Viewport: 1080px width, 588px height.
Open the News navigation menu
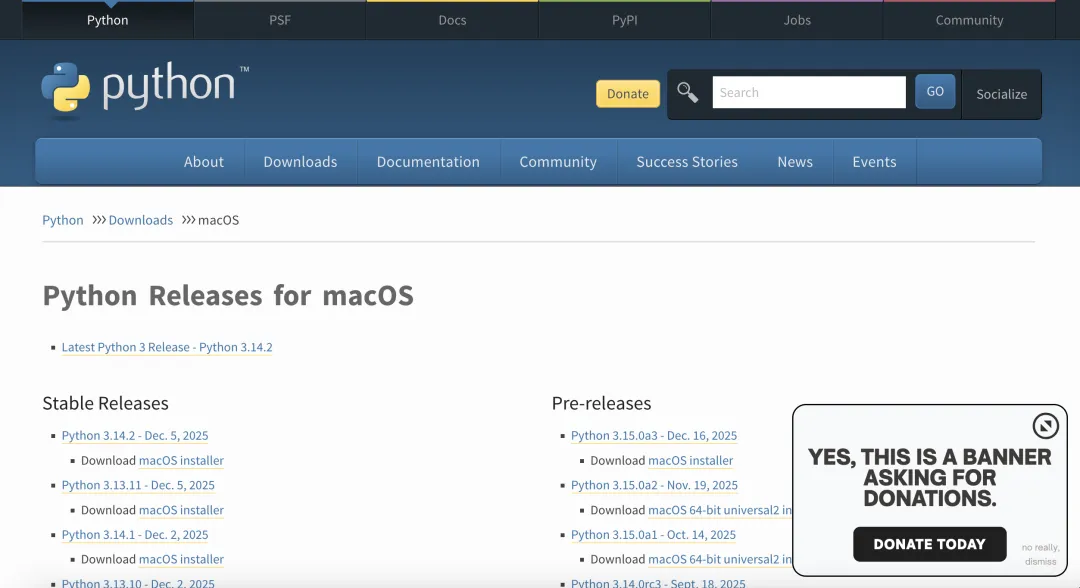pyautogui.click(x=795, y=162)
